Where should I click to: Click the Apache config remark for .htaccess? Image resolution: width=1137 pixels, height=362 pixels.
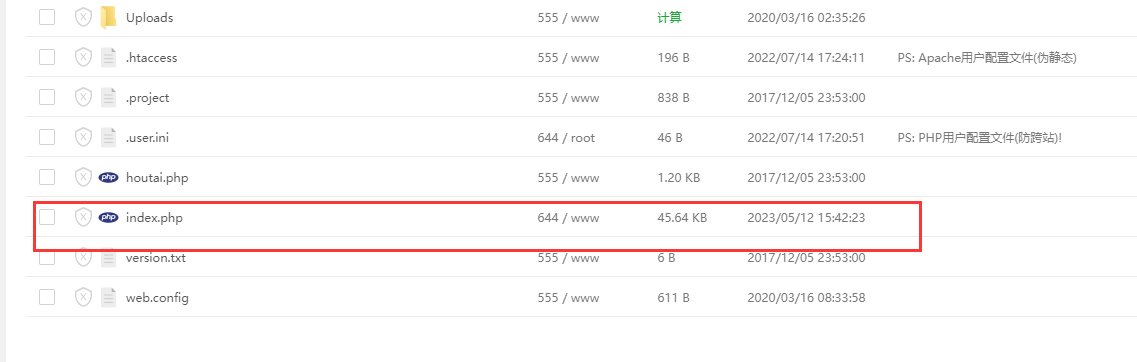(987, 58)
